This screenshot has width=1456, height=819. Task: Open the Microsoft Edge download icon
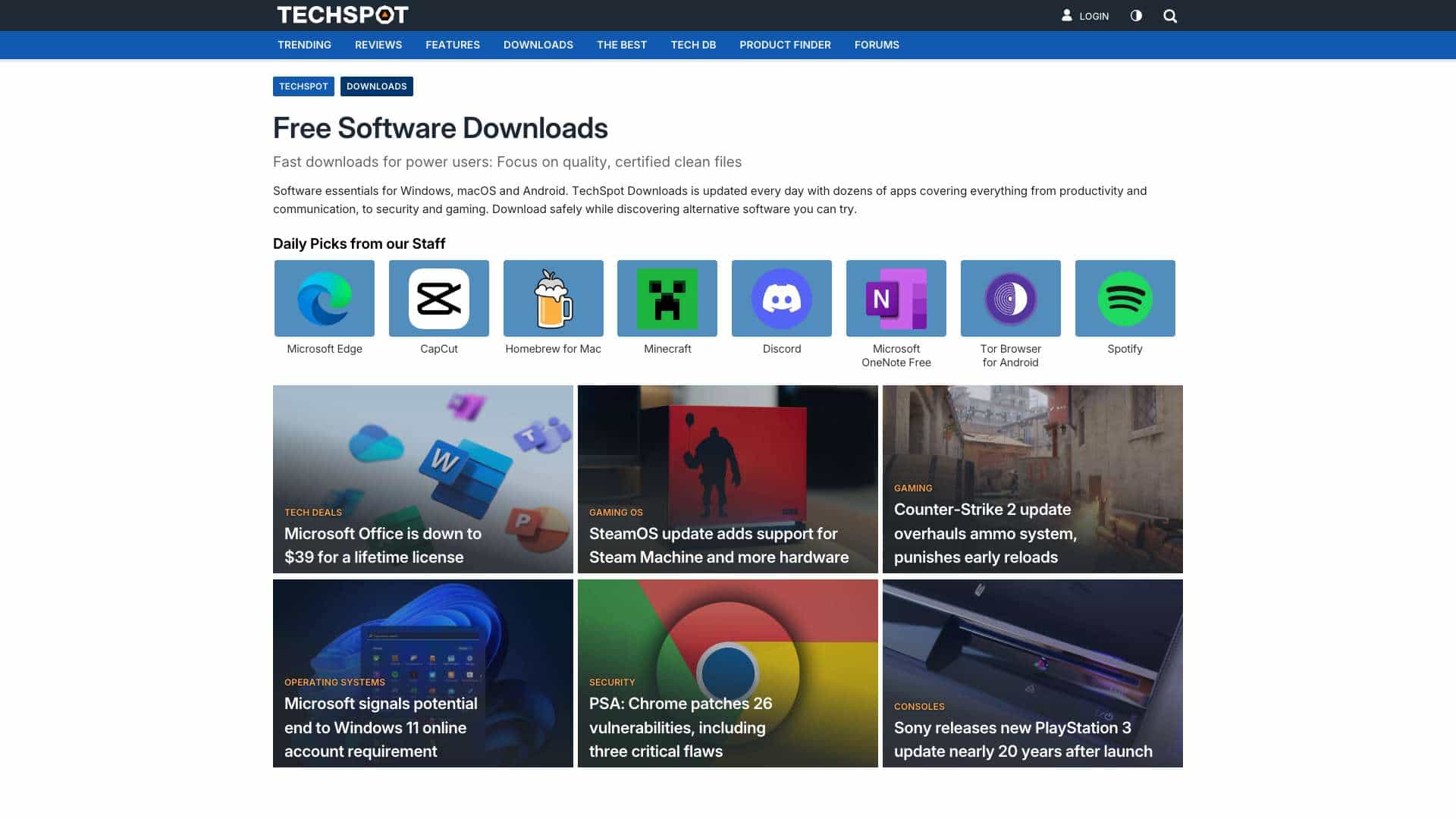point(325,298)
